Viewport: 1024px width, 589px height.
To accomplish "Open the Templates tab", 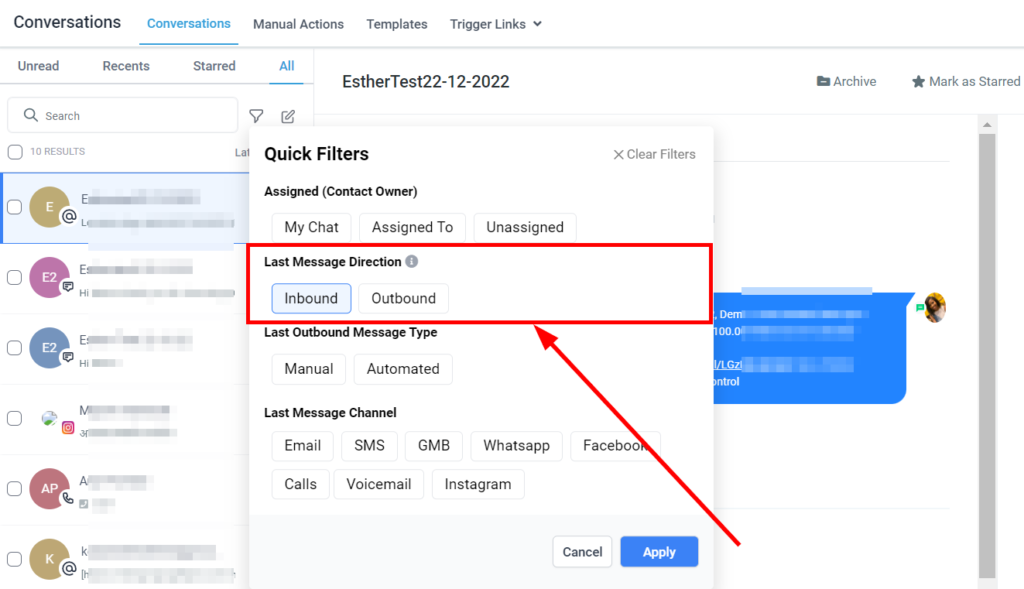I will coord(397,24).
